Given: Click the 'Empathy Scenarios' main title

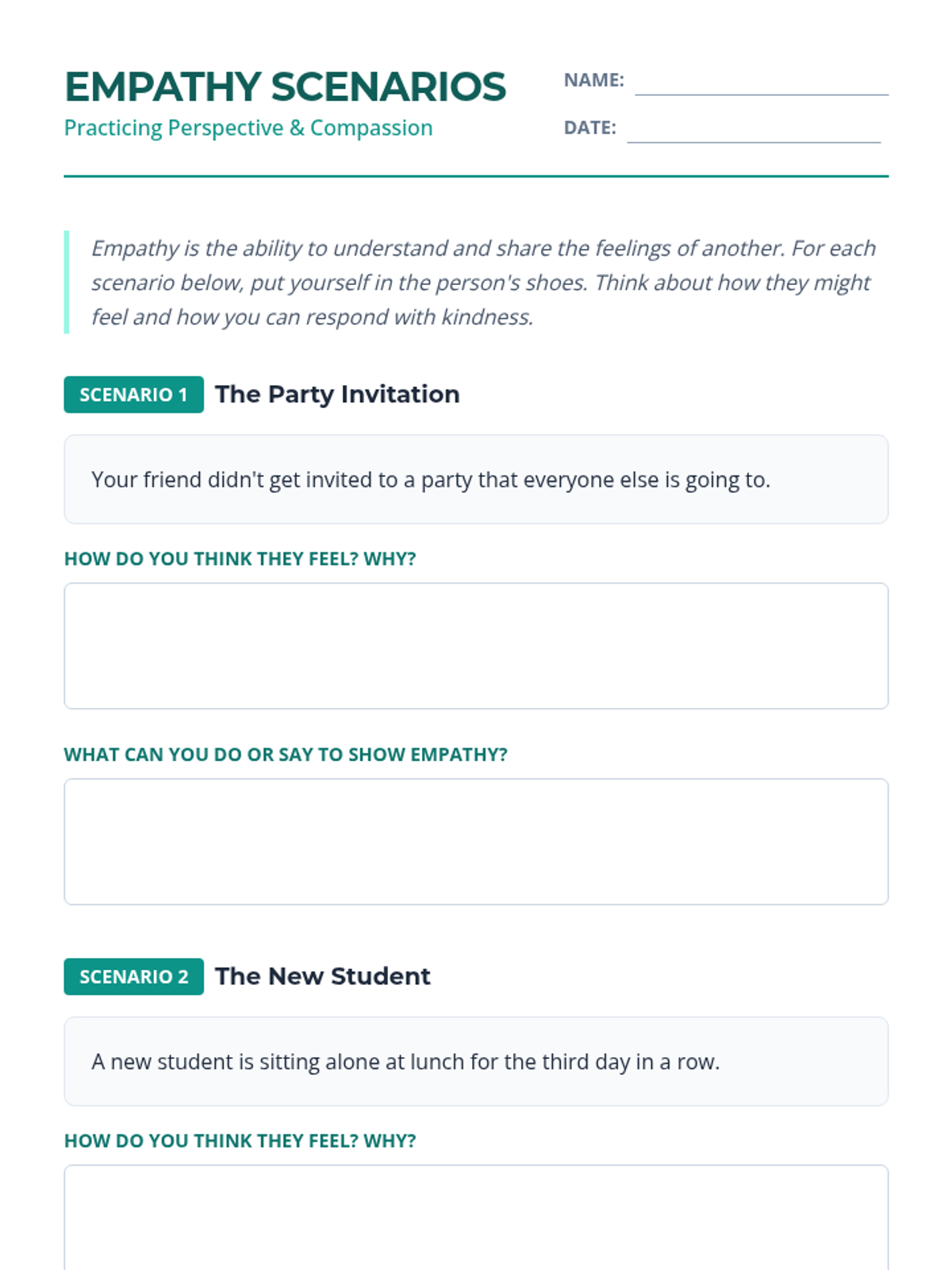Looking at the screenshot, I should pyautogui.click(x=285, y=87).
